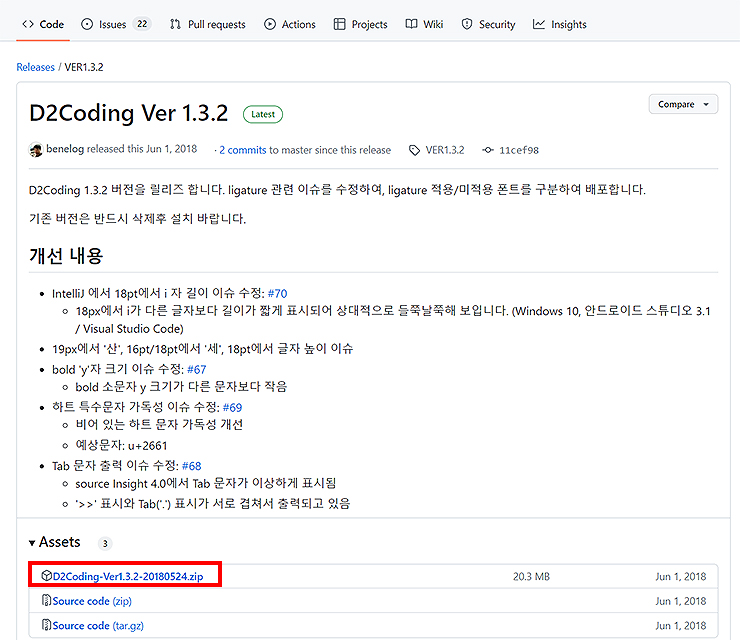740x642 pixels.
Task: Click the Issues count badge 22
Action: pyautogui.click(x=142, y=24)
